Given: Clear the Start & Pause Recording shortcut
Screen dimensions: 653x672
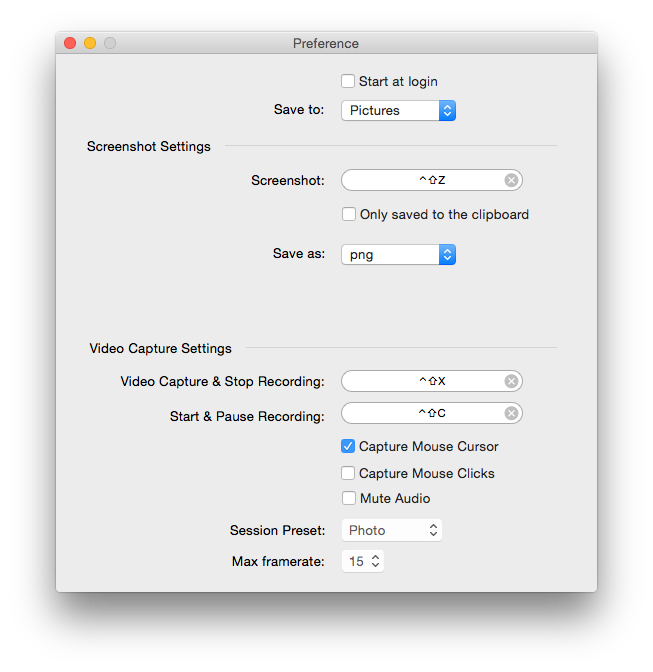Looking at the screenshot, I should pyautogui.click(x=511, y=413).
